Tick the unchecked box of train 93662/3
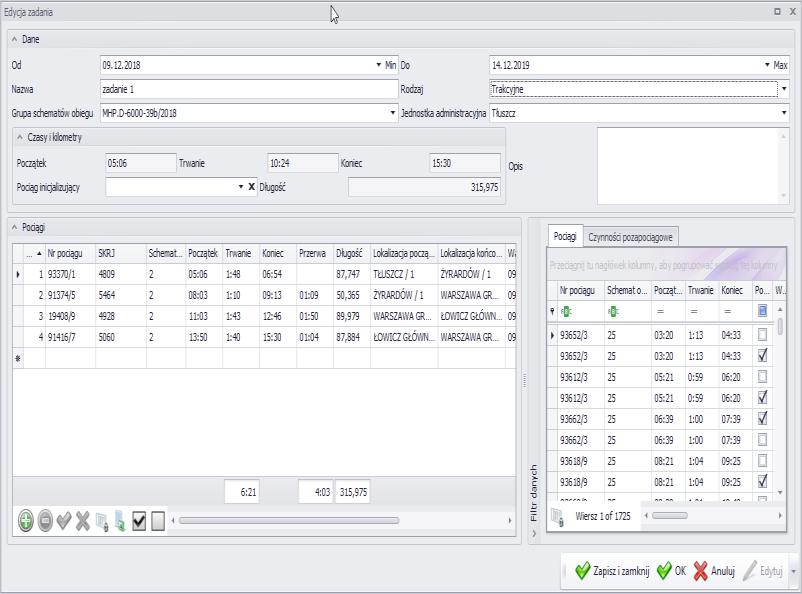This screenshot has width=802, height=594. (762, 439)
